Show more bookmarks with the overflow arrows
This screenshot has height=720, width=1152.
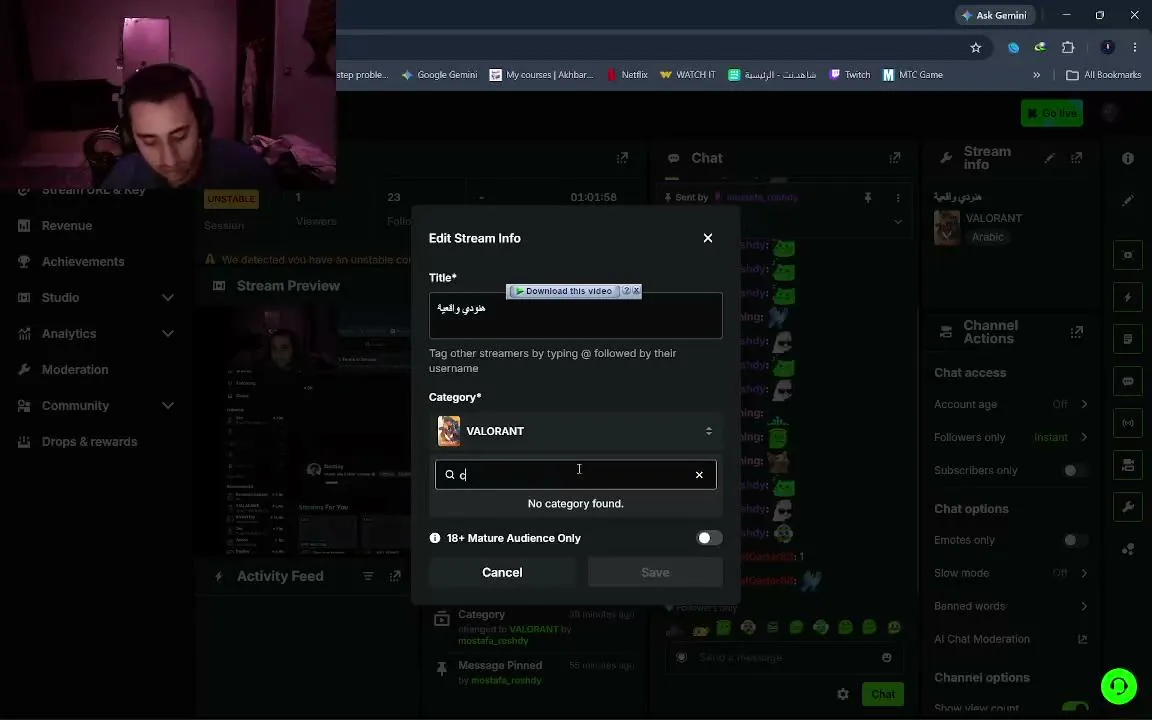[1036, 75]
